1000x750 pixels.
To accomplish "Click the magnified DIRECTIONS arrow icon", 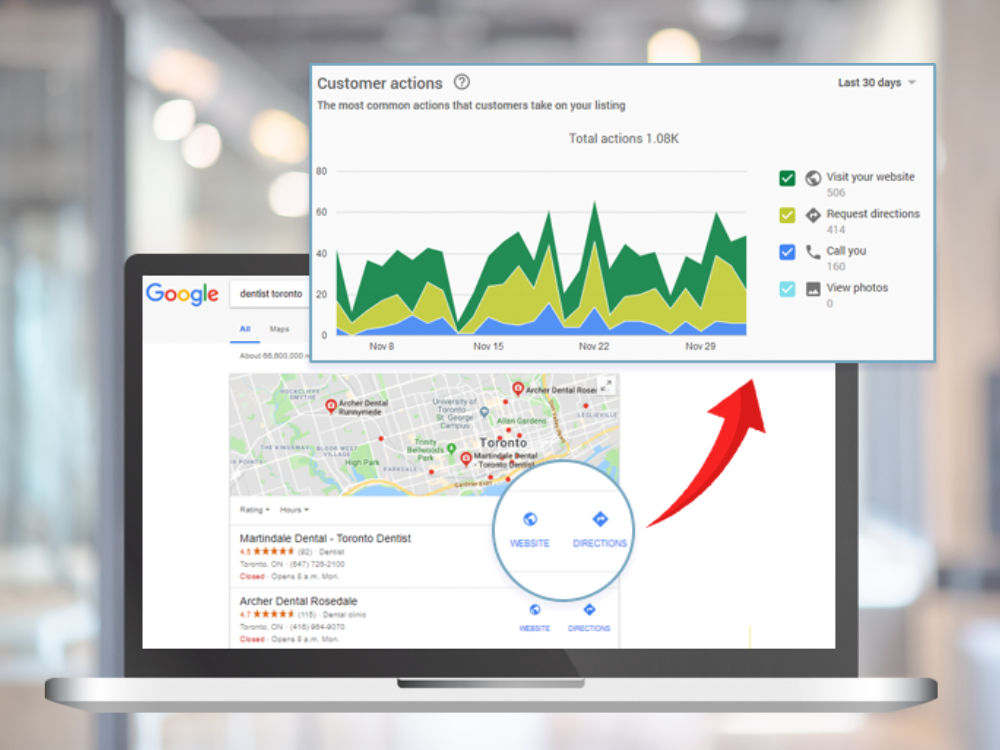I will click(600, 519).
